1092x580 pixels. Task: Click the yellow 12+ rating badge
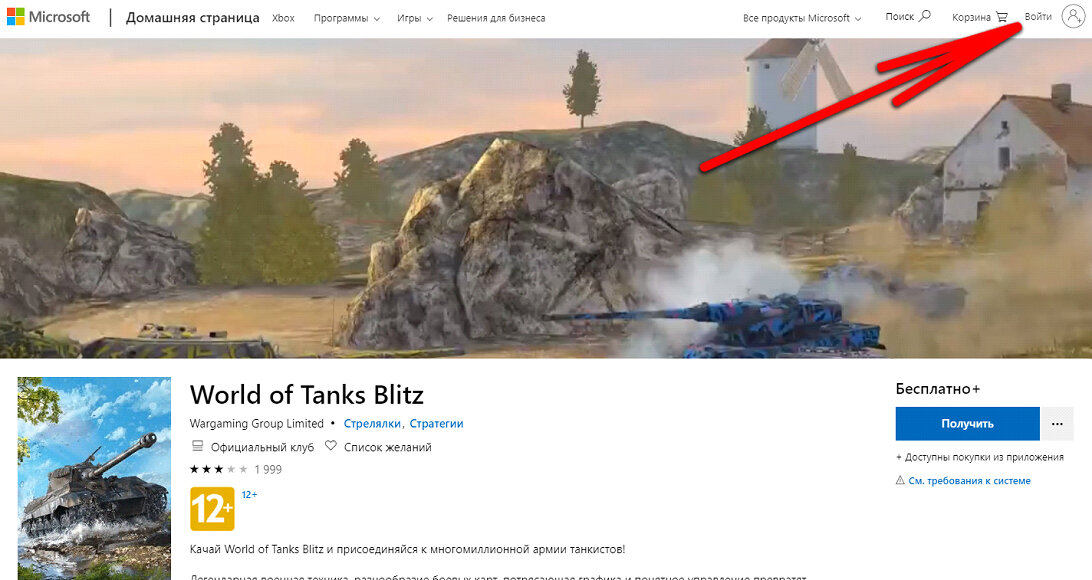[x=212, y=509]
